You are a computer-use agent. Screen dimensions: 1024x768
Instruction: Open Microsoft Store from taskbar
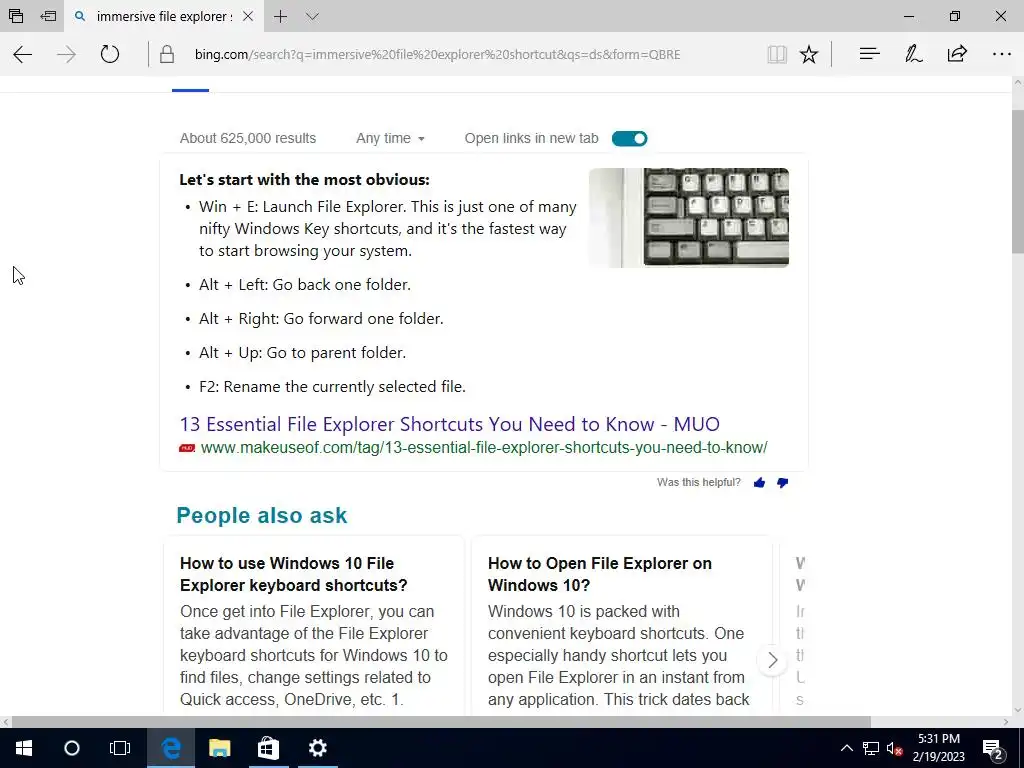pos(268,748)
